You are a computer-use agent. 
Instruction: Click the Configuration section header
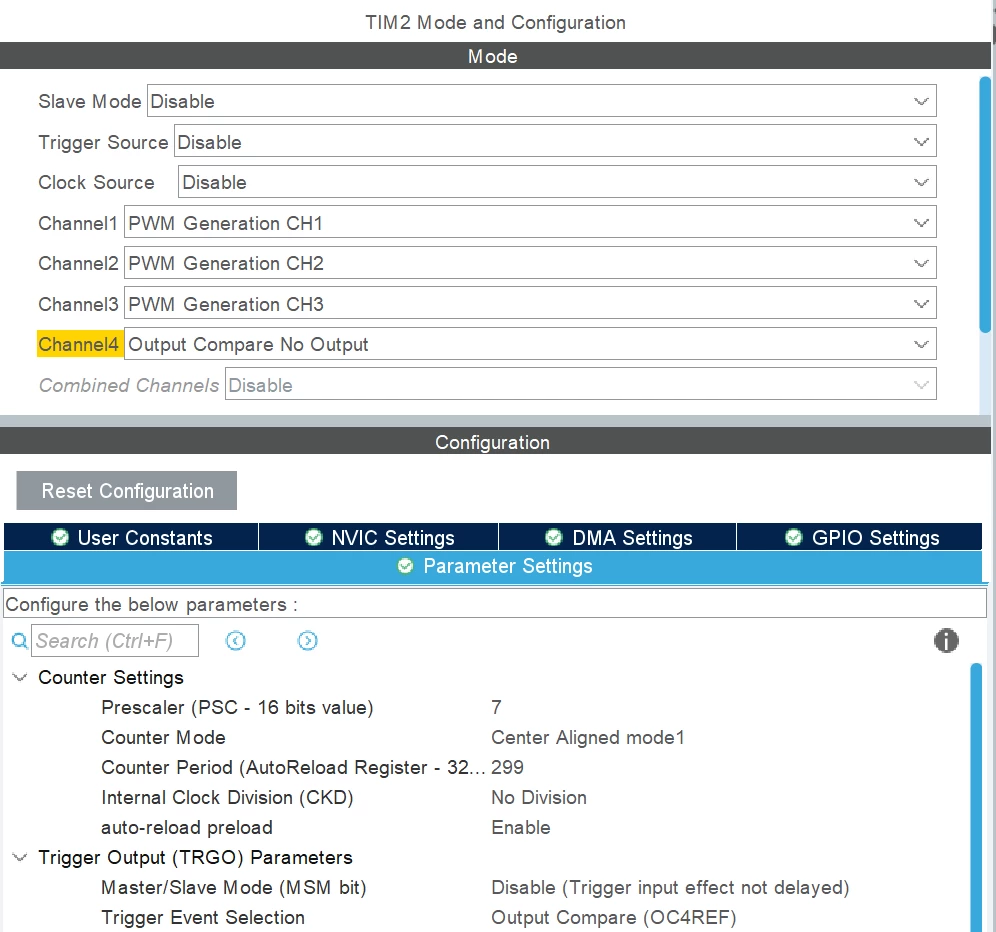[x=495, y=442]
